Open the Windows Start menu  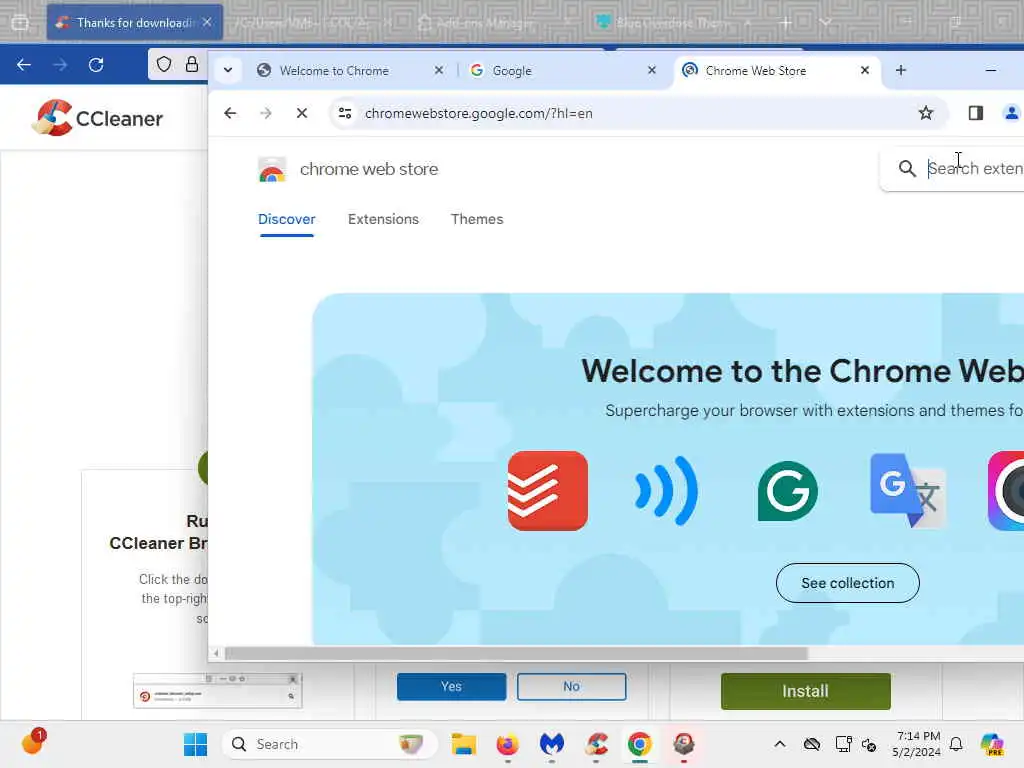[195, 744]
